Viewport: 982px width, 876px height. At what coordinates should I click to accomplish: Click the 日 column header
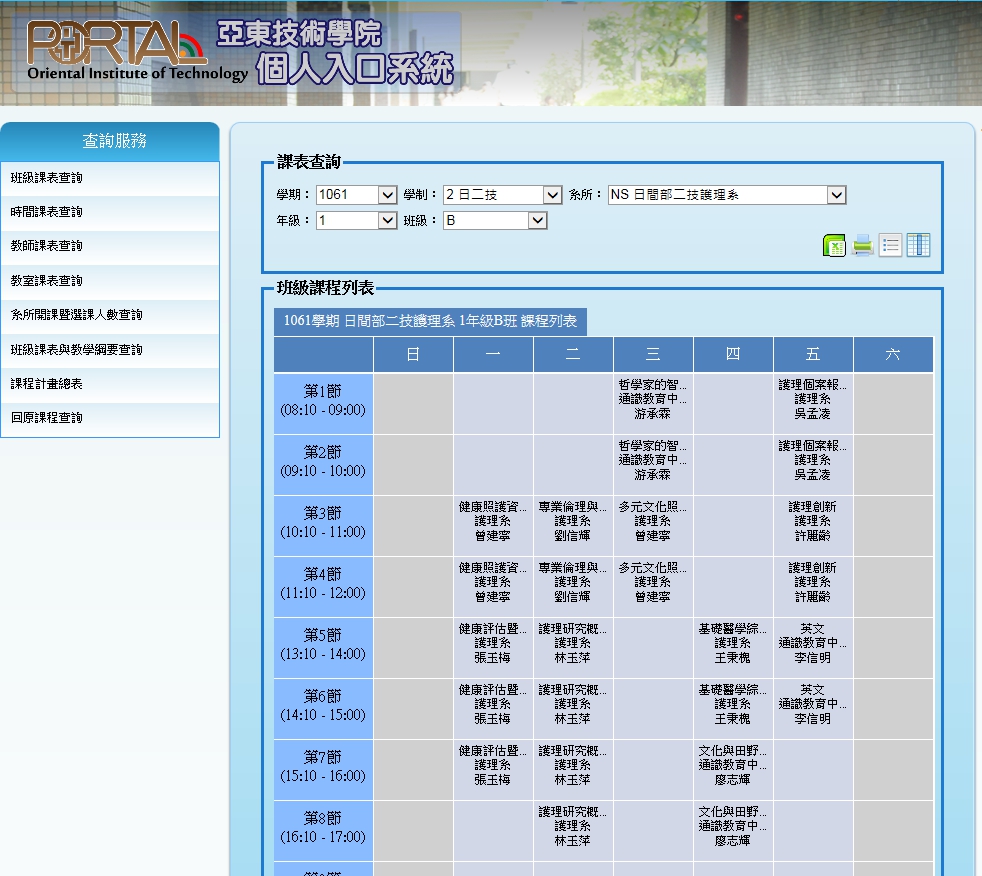(x=413, y=354)
